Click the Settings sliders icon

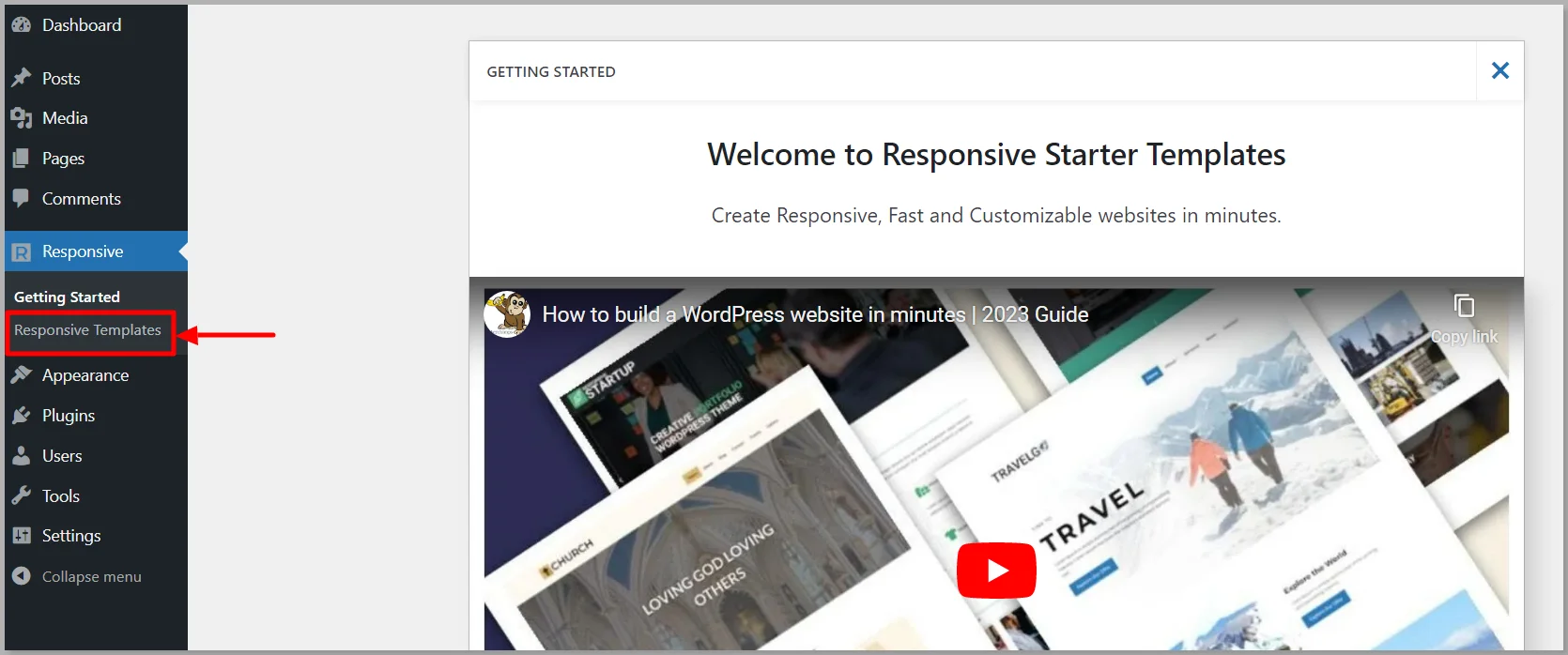(21, 536)
